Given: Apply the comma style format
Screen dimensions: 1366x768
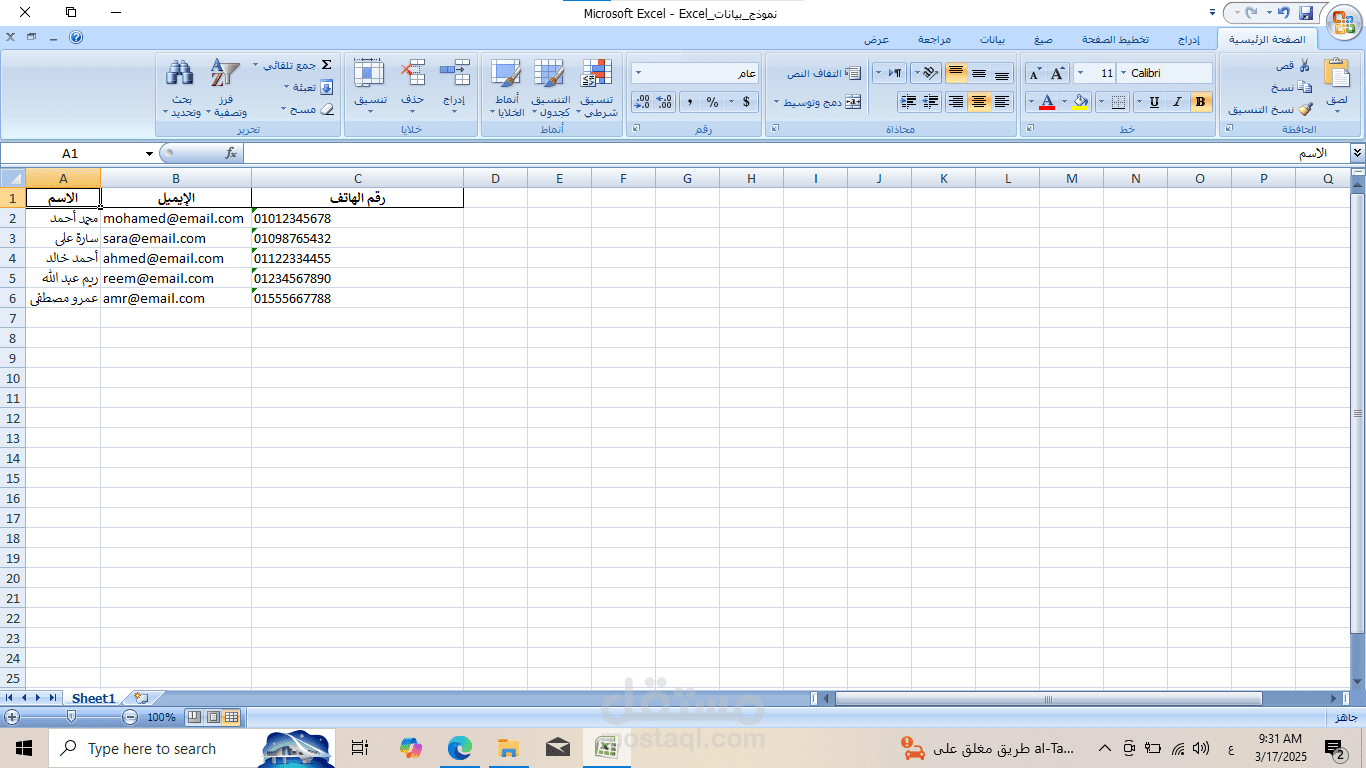Looking at the screenshot, I should [690, 102].
